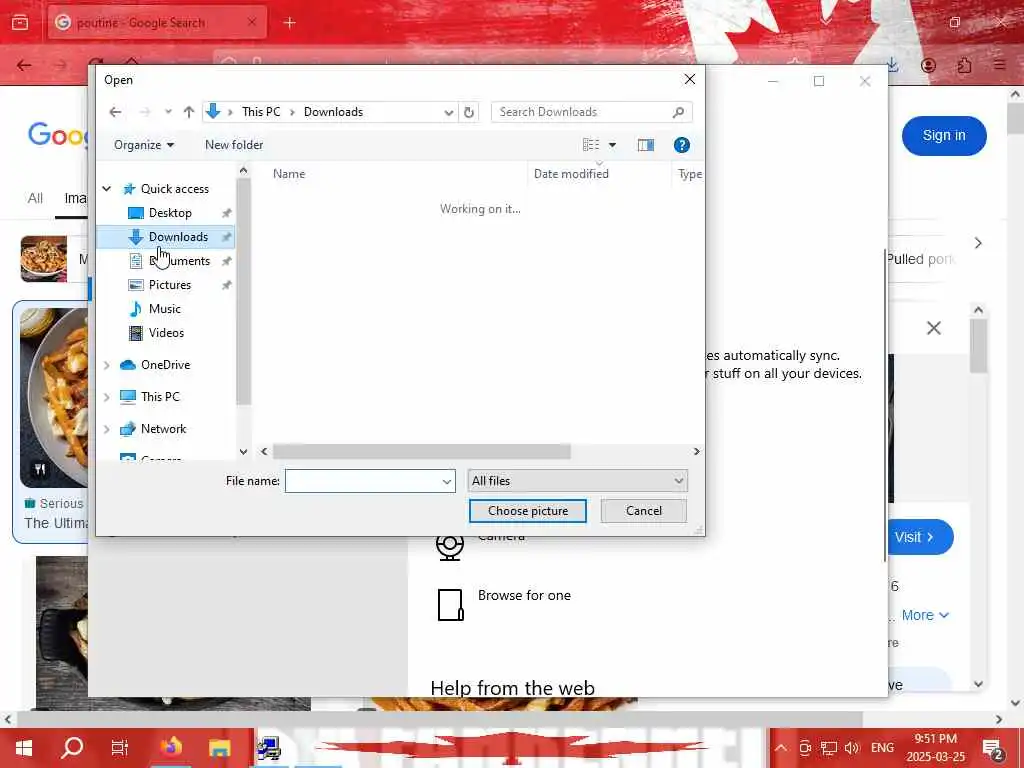Open recent locations dropdown arrow

point(168,112)
